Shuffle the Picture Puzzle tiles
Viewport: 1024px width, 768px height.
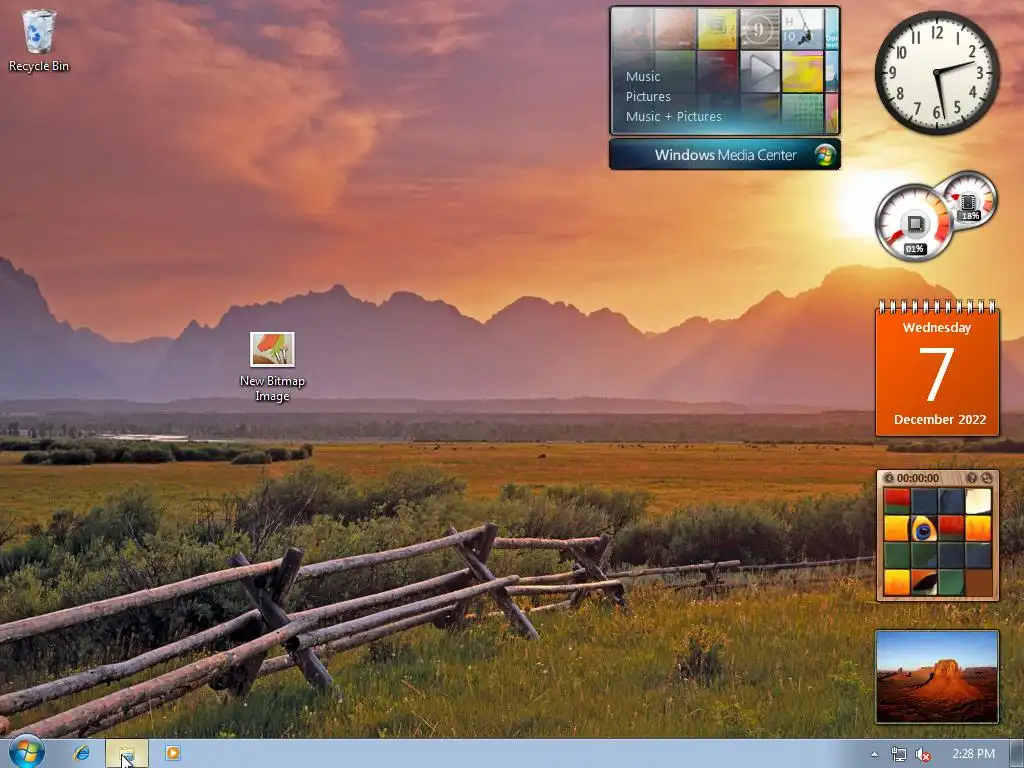click(x=987, y=478)
